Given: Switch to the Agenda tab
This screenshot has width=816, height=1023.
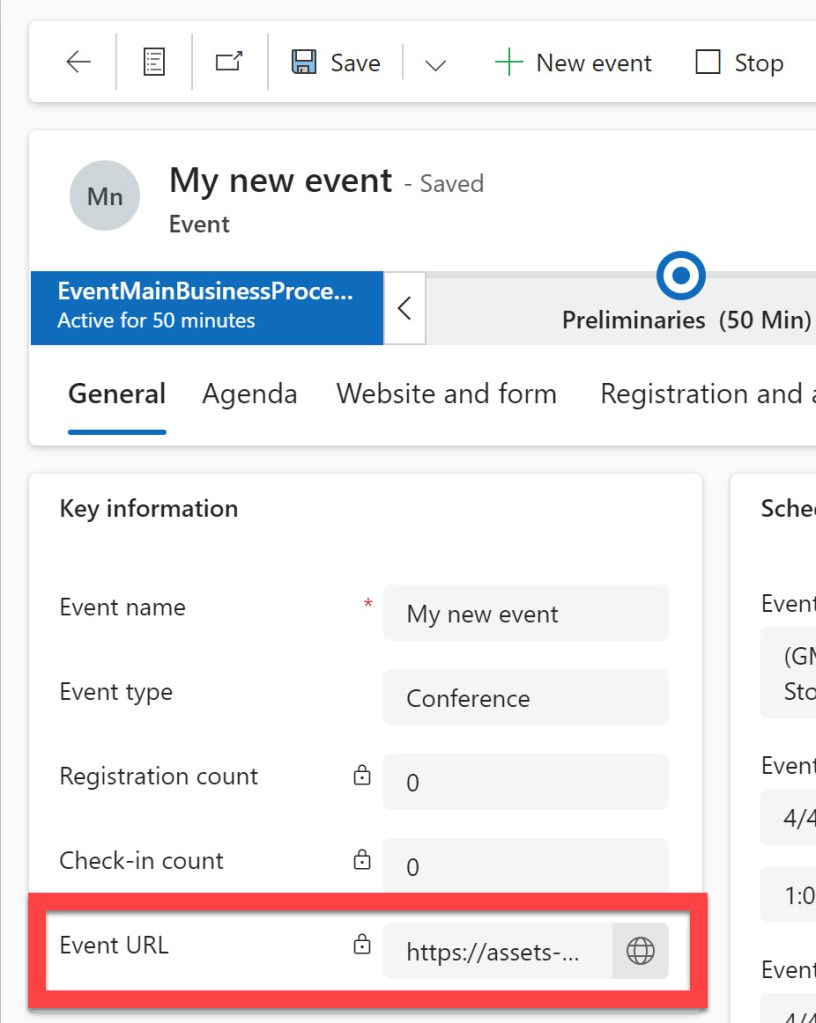Looking at the screenshot, I should 249,394.
